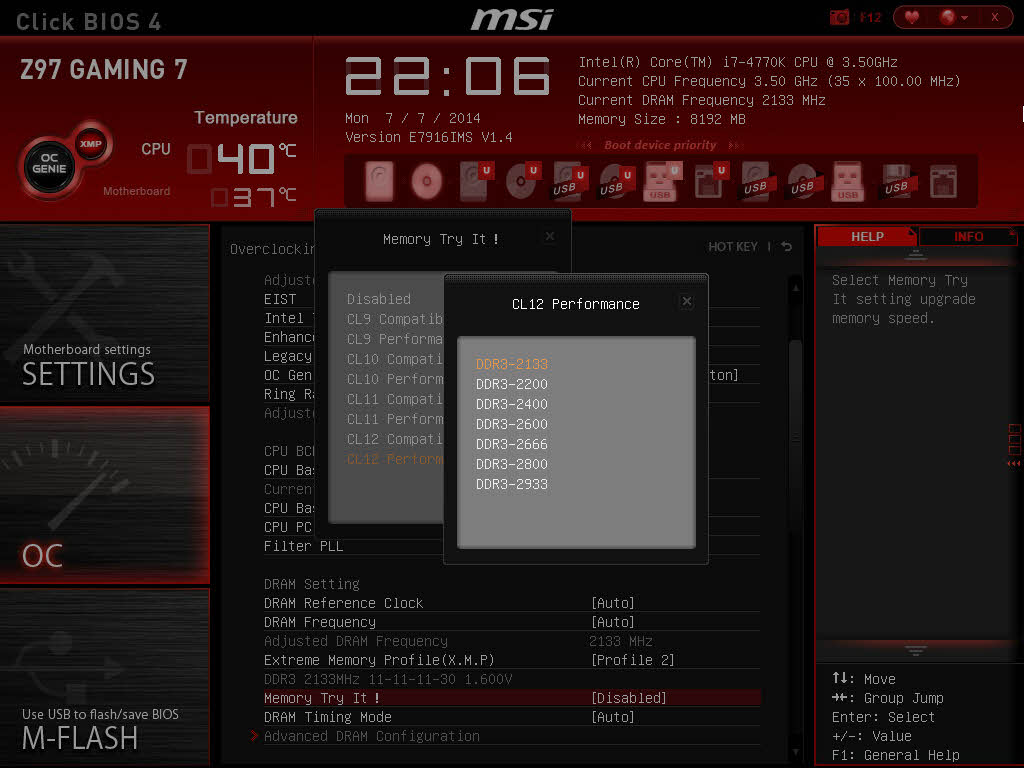
Task: Close the CL12 Performance popup
Action: click(x=686, y=301)
